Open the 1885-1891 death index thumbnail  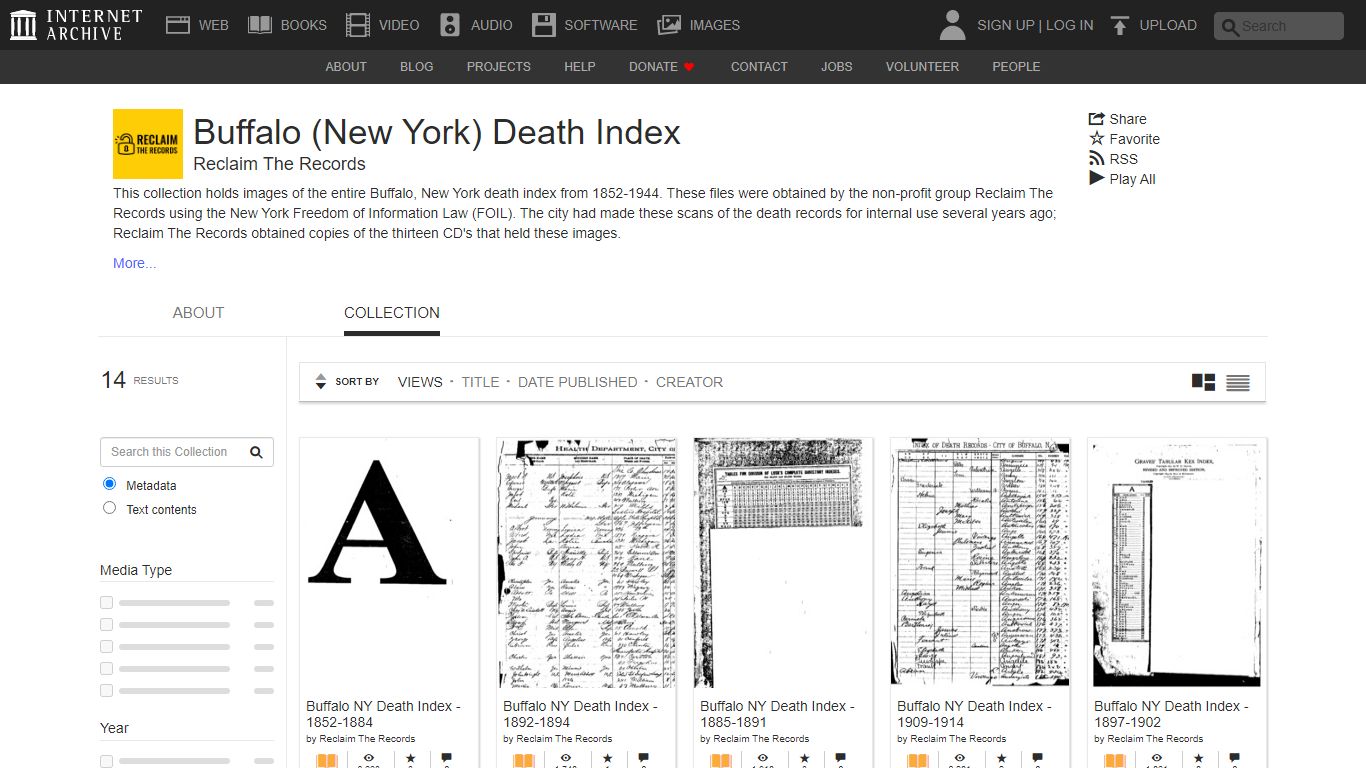click(x=783, y=563)
